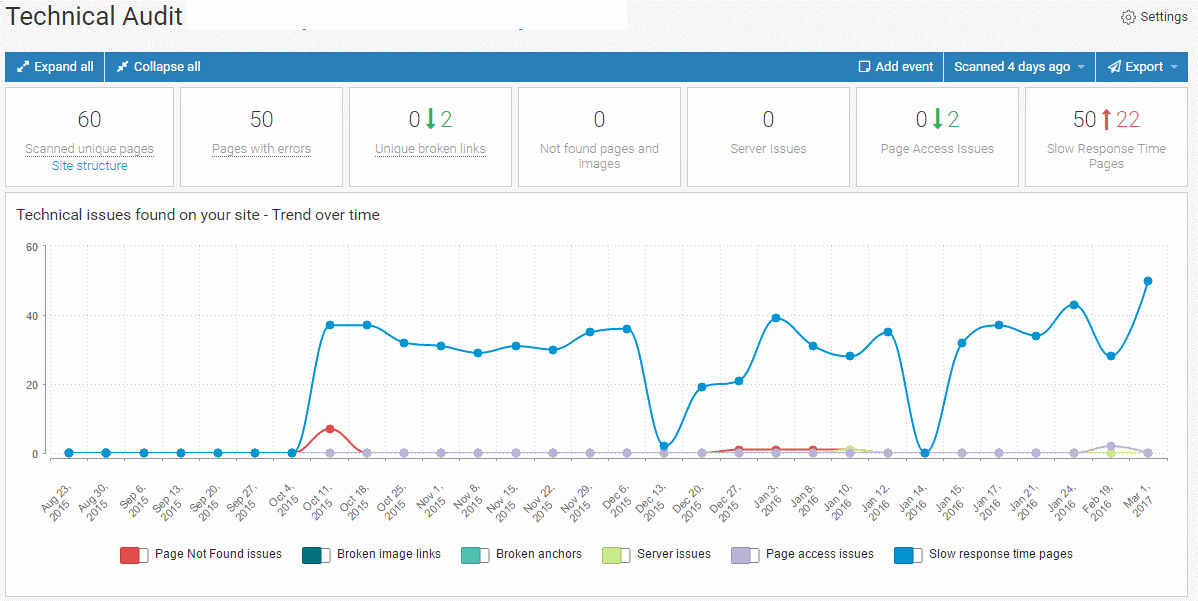Click the Expand all arrows icon
This screenshot has height=601, width=1198.
(23, 67)
